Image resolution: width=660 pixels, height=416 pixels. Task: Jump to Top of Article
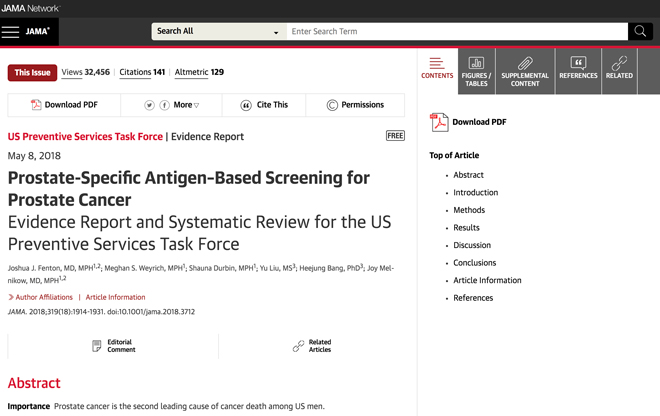(x=454, y=155)
